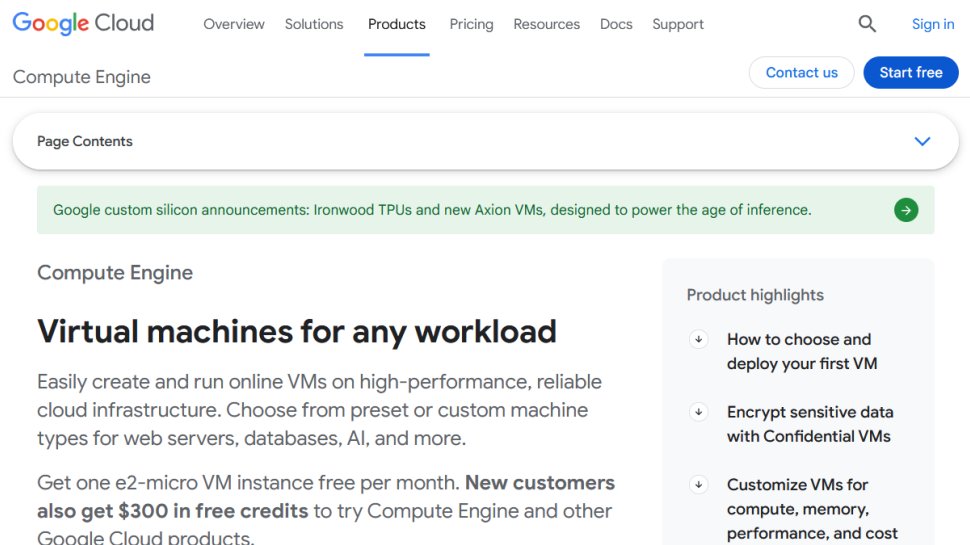The height and width of the screenshot is (545, 970).
Task: Click the Google Cloud logo
Action: tap(83, 24)
